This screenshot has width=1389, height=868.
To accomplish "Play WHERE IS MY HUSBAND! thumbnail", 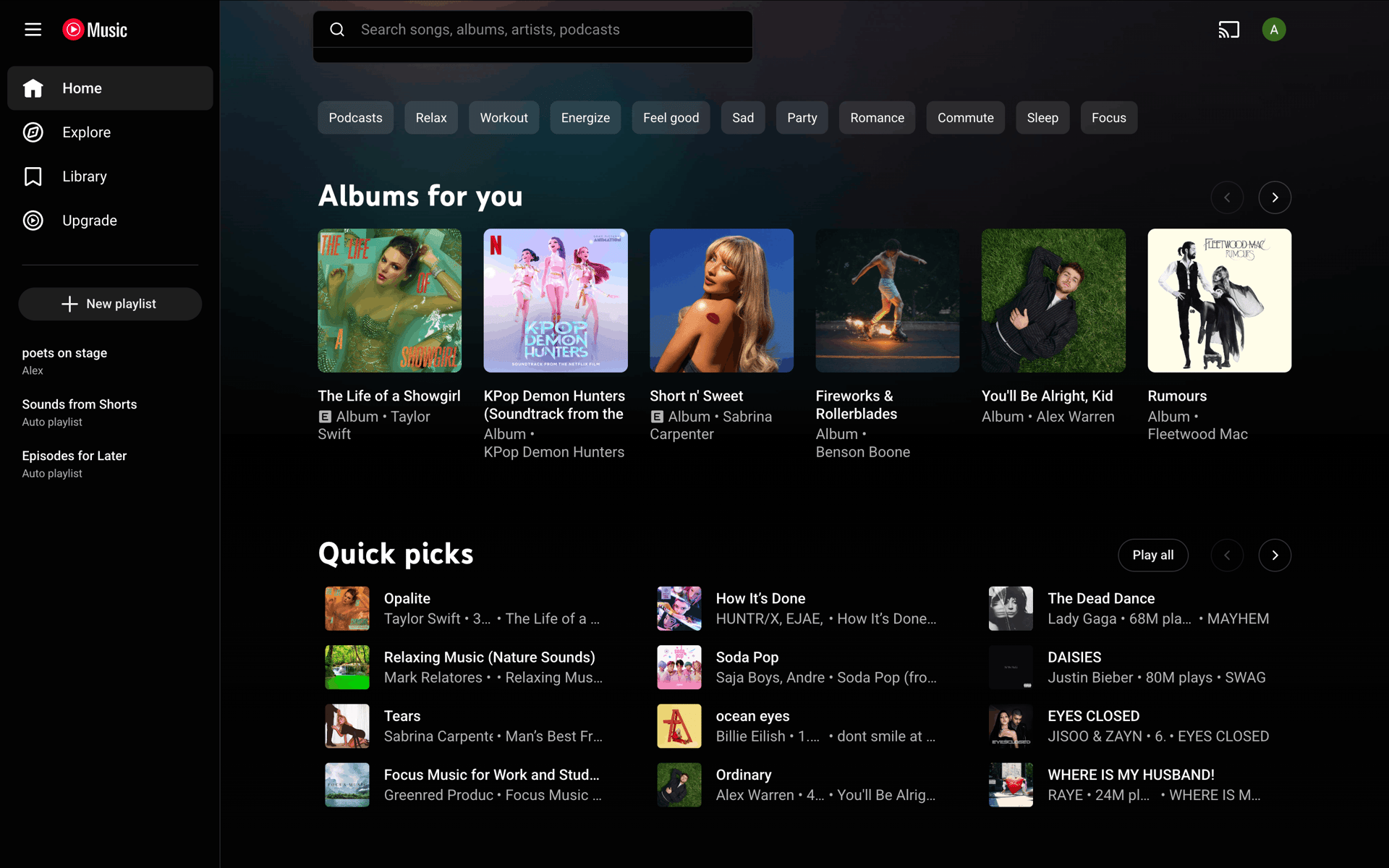I will pyautogui.click(x=1011, y=785).
